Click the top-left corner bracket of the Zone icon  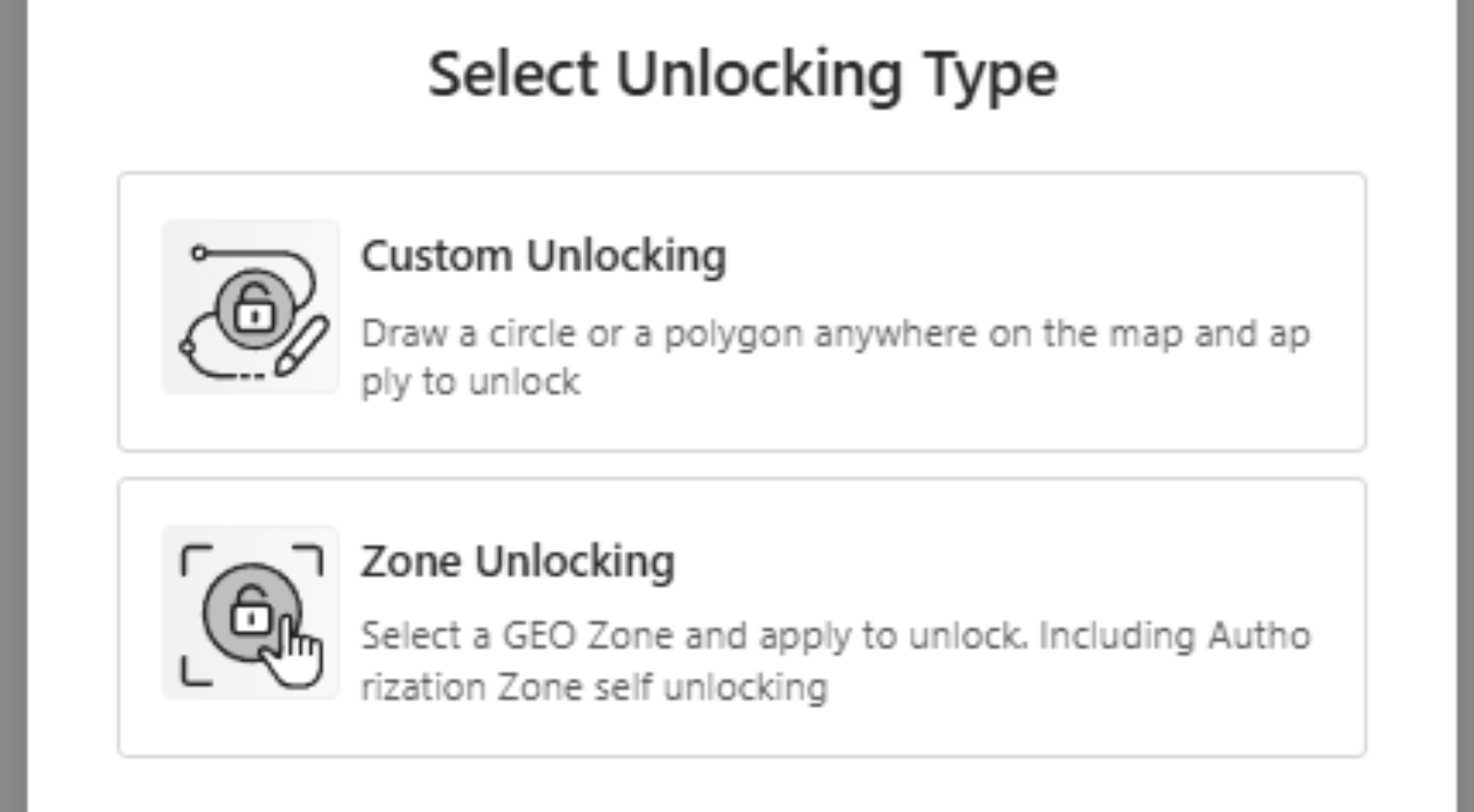click(x=196, y=560)
